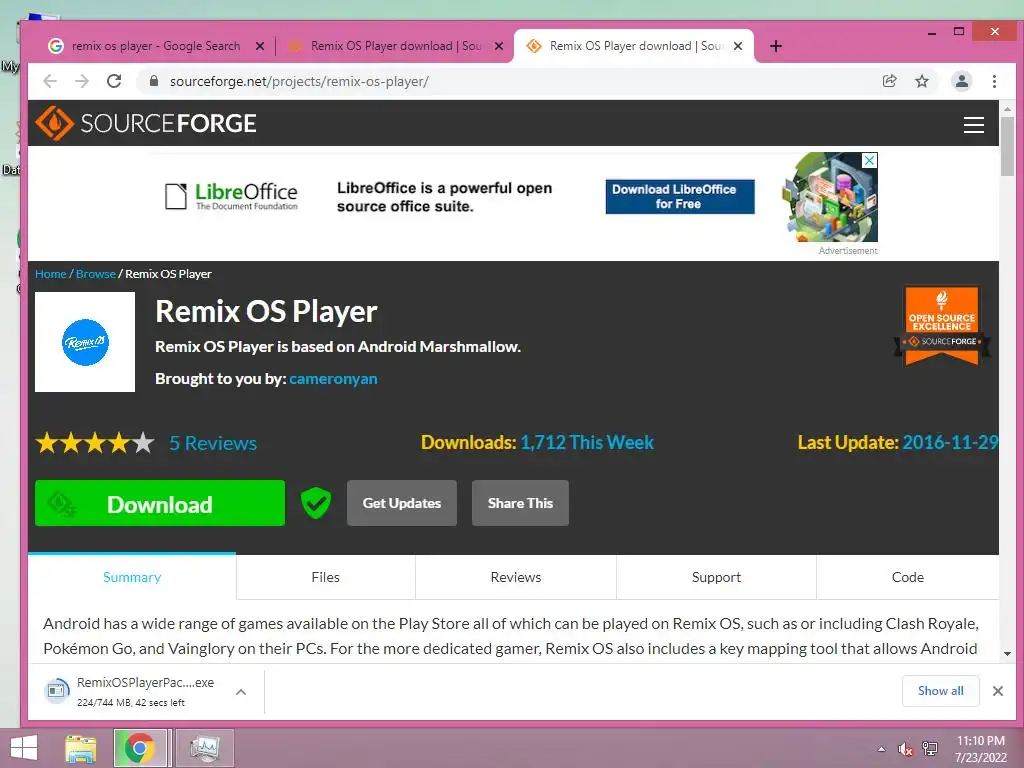Open Chrome's three-dot menu

994,81
